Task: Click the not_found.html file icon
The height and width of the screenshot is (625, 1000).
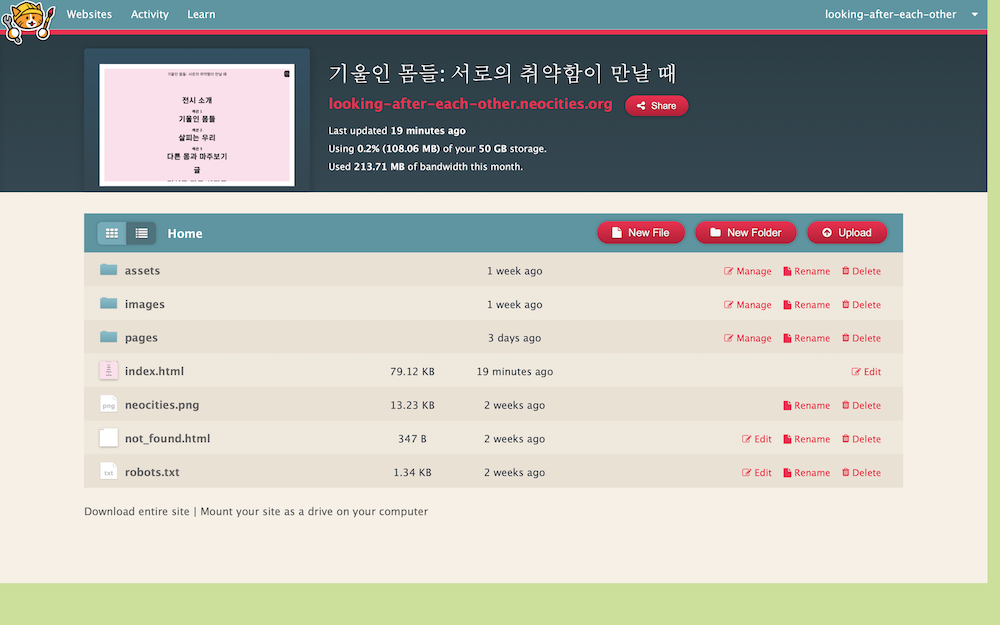Action: coord(108,438)
